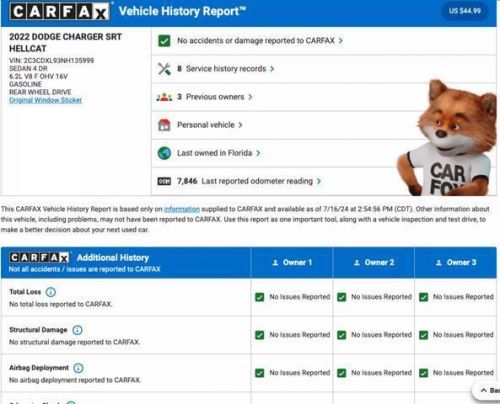Click the CARFAX logo in header
The height and width of the screenshot is (404, 500).
(60, 12)
